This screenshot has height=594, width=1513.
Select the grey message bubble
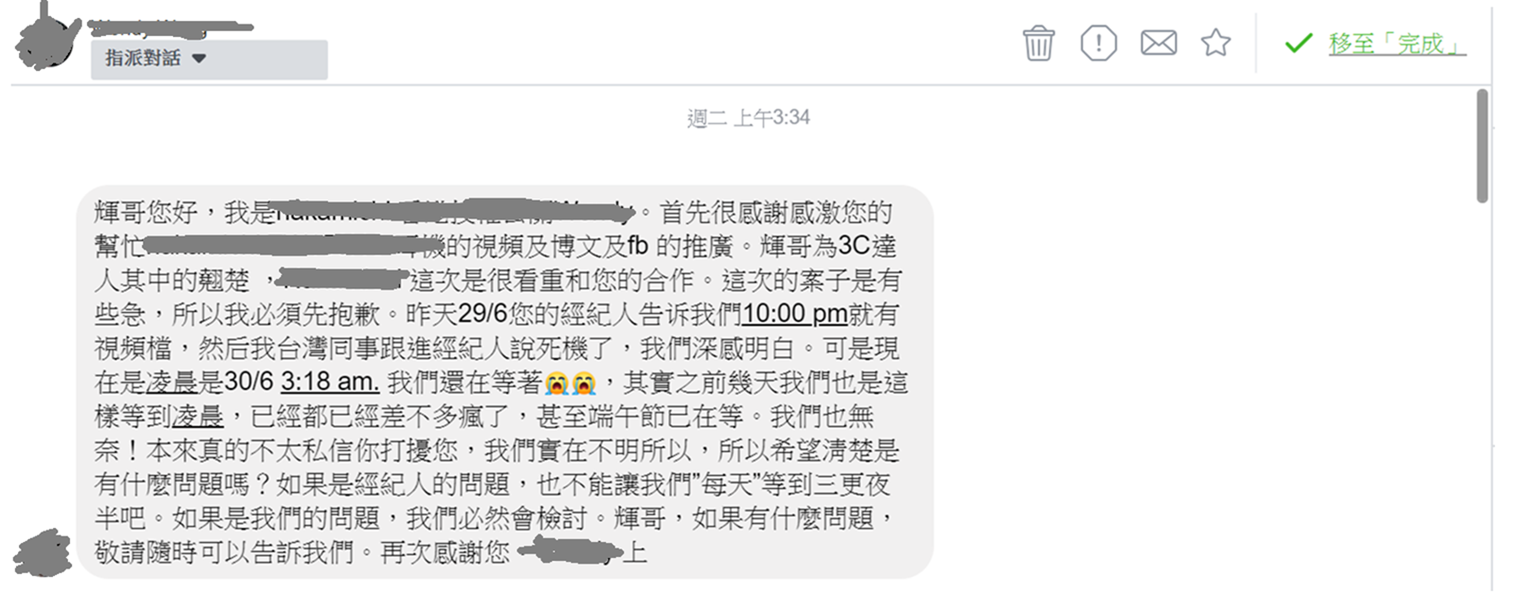(505, 381)
